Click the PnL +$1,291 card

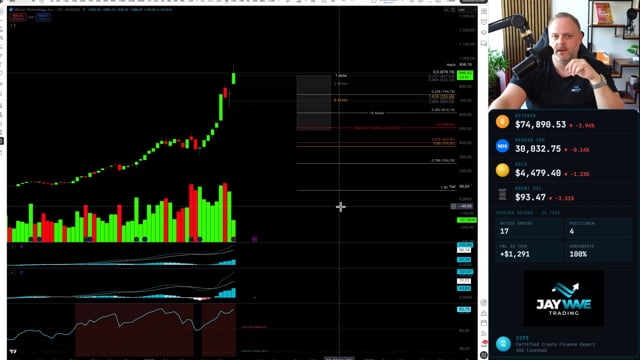point(529,251)
